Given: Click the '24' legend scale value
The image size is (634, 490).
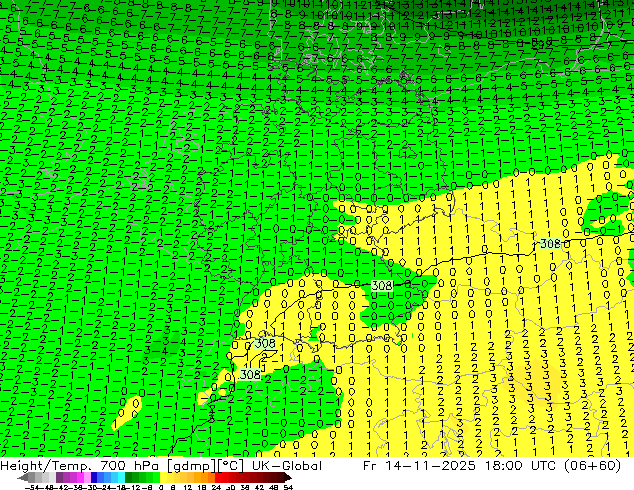Looking at the screenshot, I should [216, 487].
